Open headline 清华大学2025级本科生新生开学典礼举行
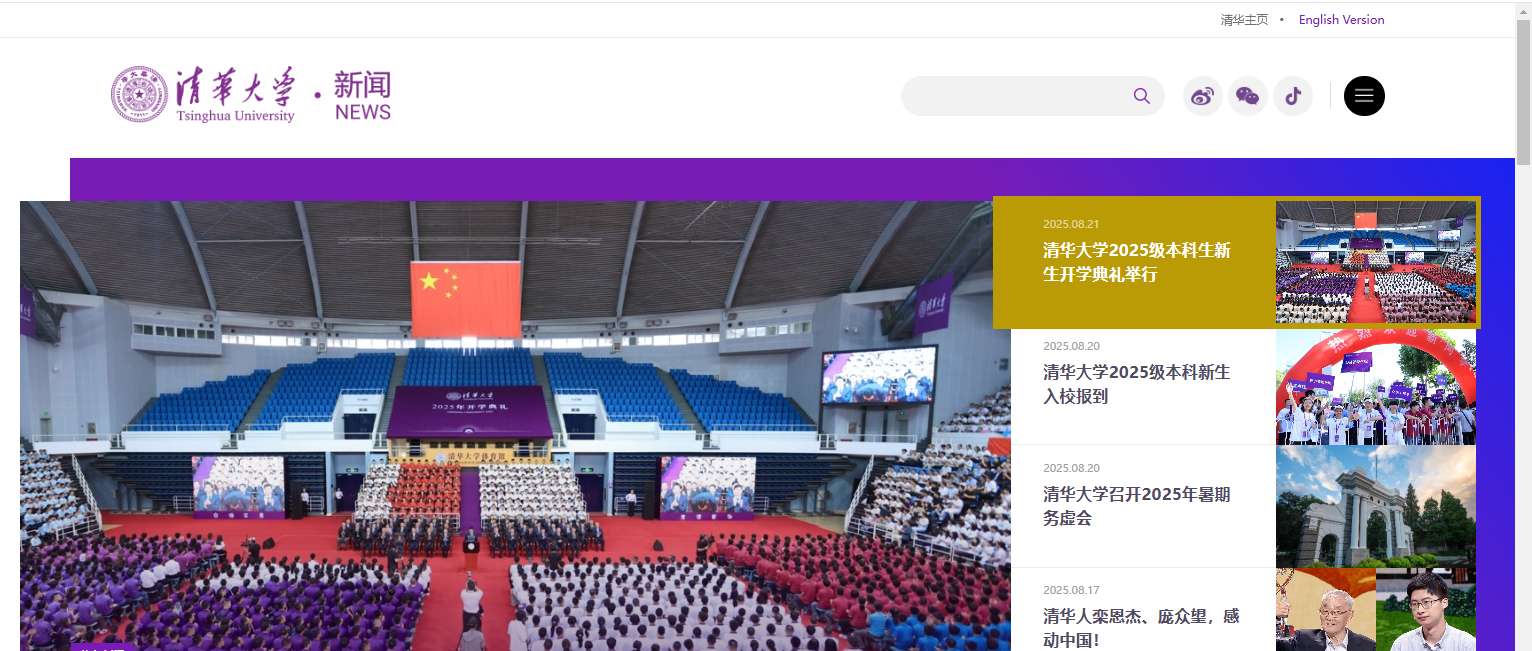 coord(1136,262)
